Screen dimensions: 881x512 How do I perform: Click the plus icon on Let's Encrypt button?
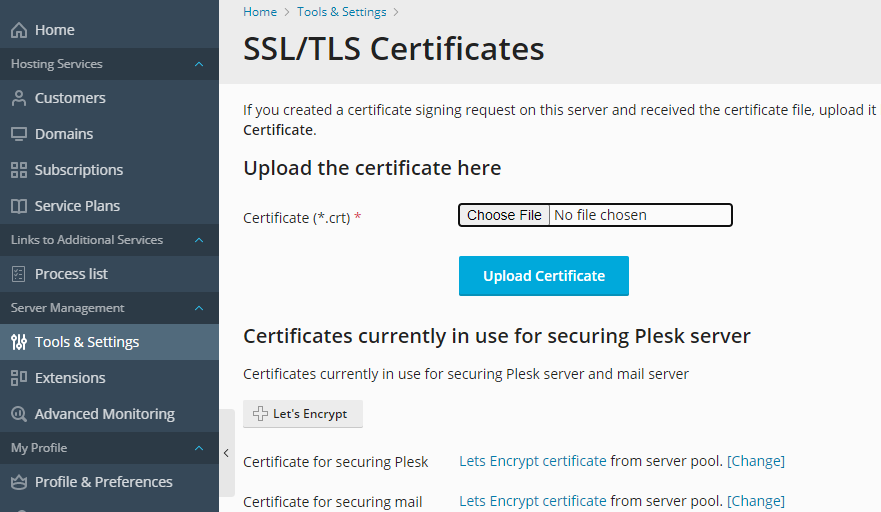pyautogui.click(x=260, y=414)
